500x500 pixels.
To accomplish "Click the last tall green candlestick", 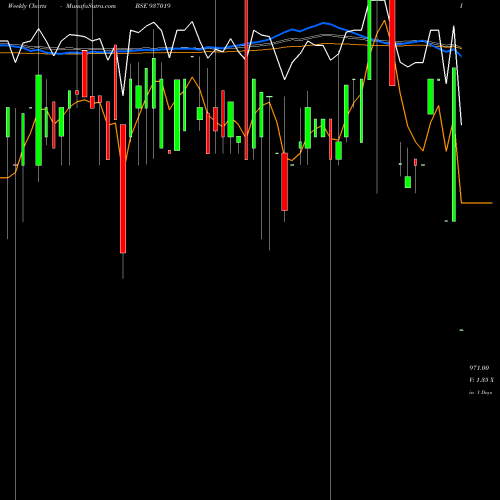I will point(454,144).
